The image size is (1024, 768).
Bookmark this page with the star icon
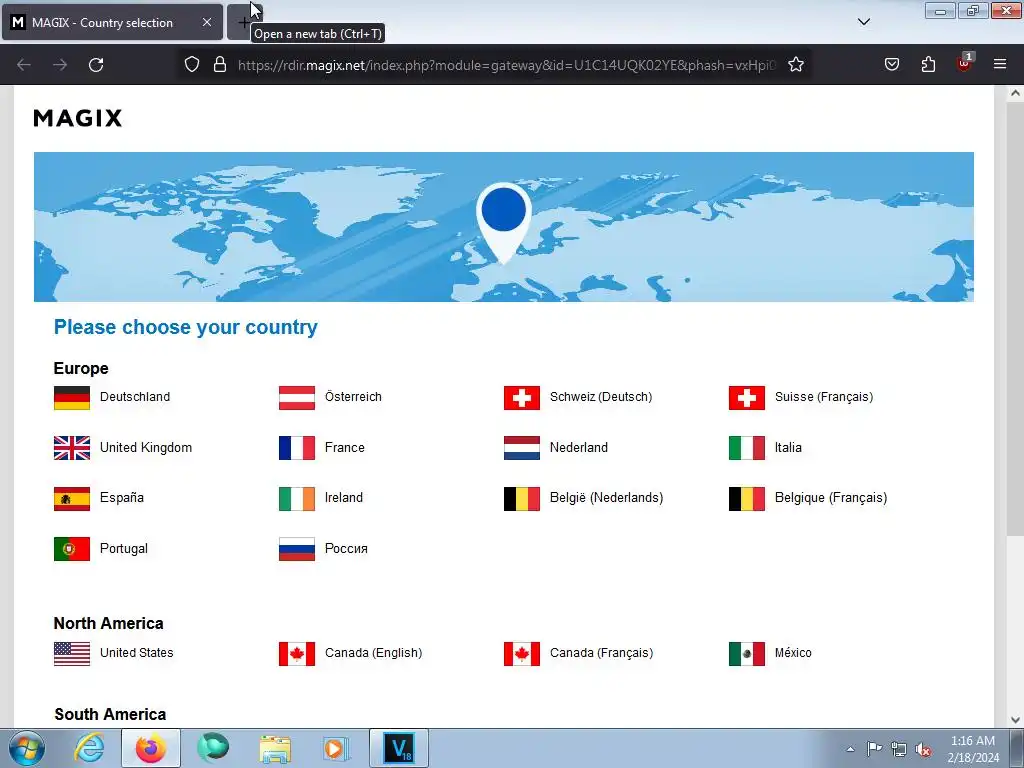click(795, 65)
